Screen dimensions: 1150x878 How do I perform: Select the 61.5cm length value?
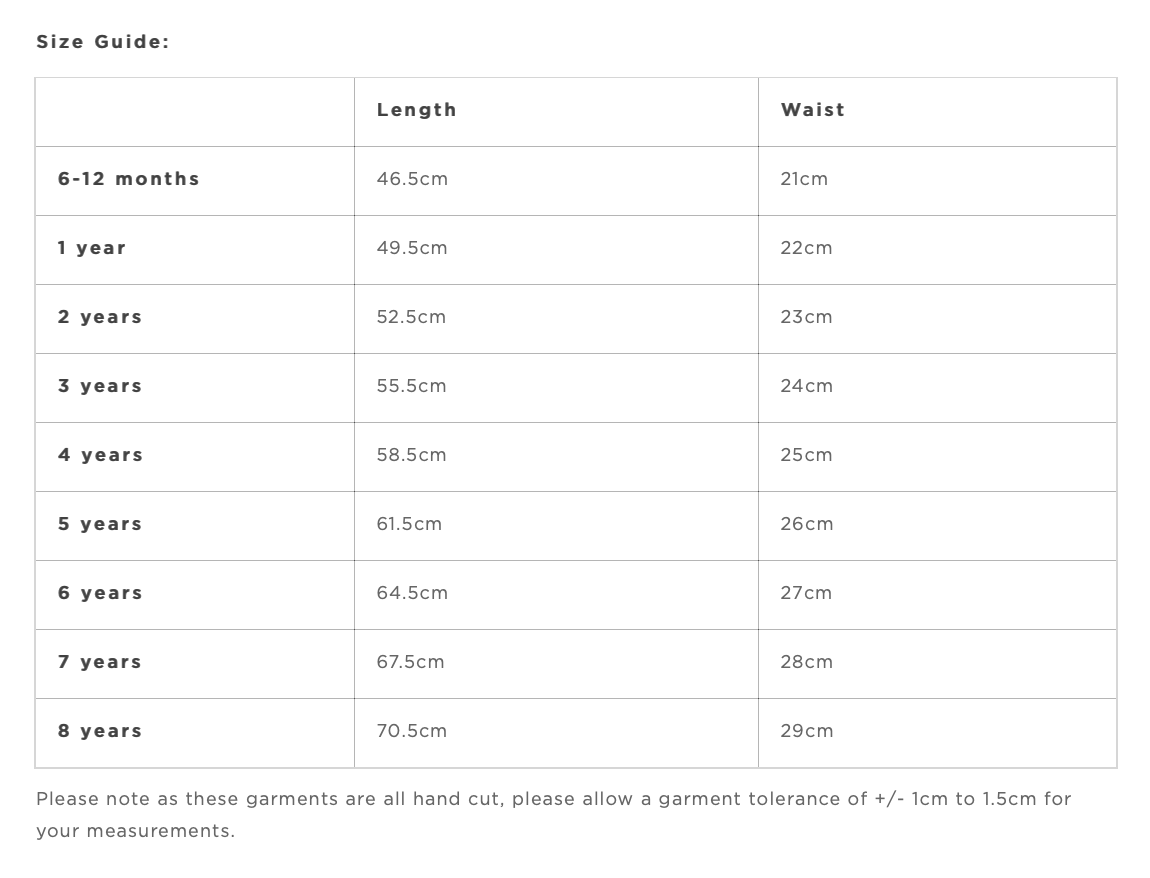pos(409,524)
